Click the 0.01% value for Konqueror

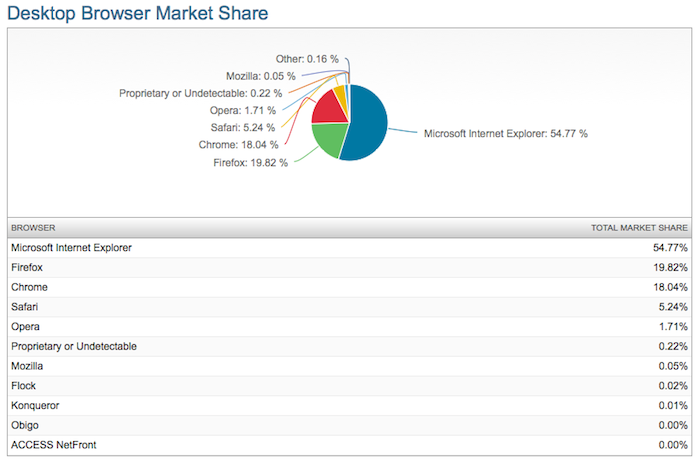click(x=673, y=405)
